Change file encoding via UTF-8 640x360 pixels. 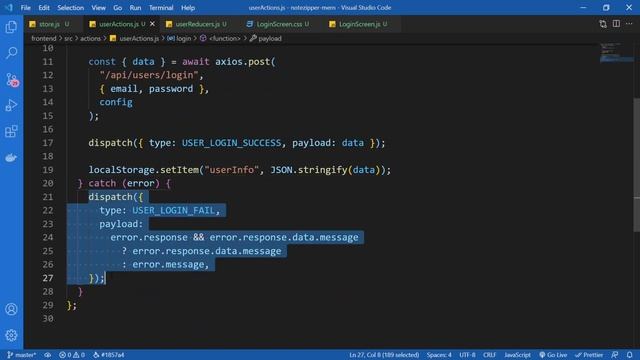click(x=467, y=355)
